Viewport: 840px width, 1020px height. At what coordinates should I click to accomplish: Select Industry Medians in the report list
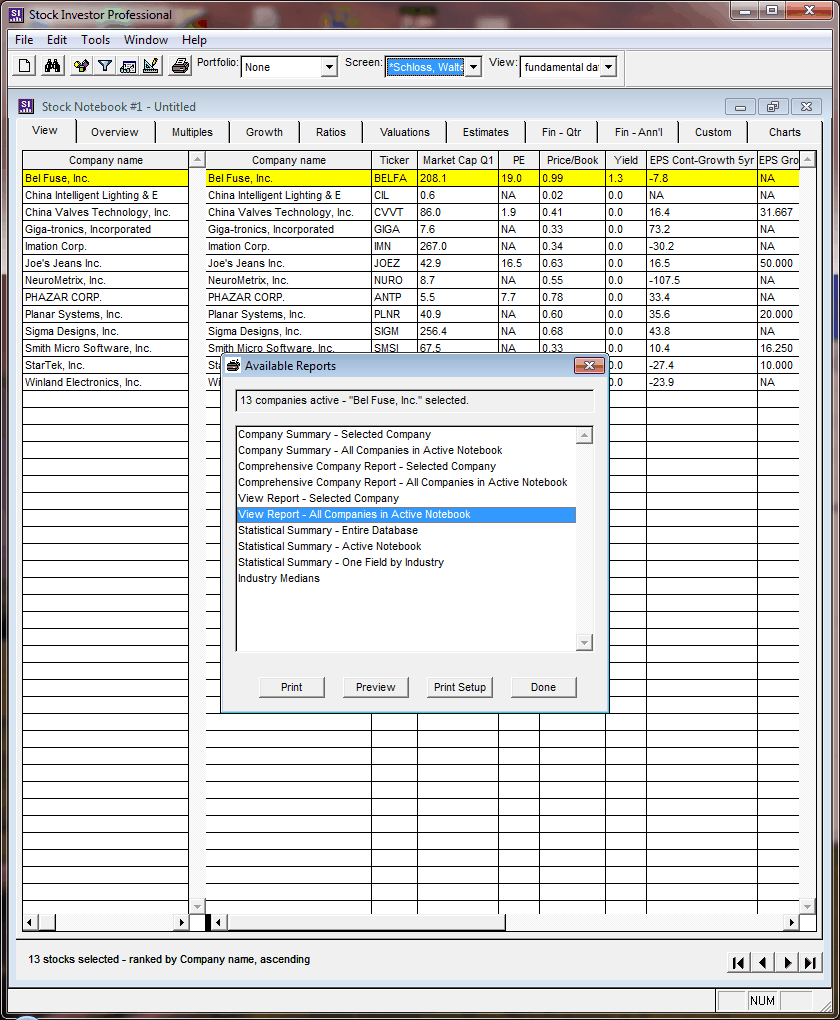[x=279, y=578]
